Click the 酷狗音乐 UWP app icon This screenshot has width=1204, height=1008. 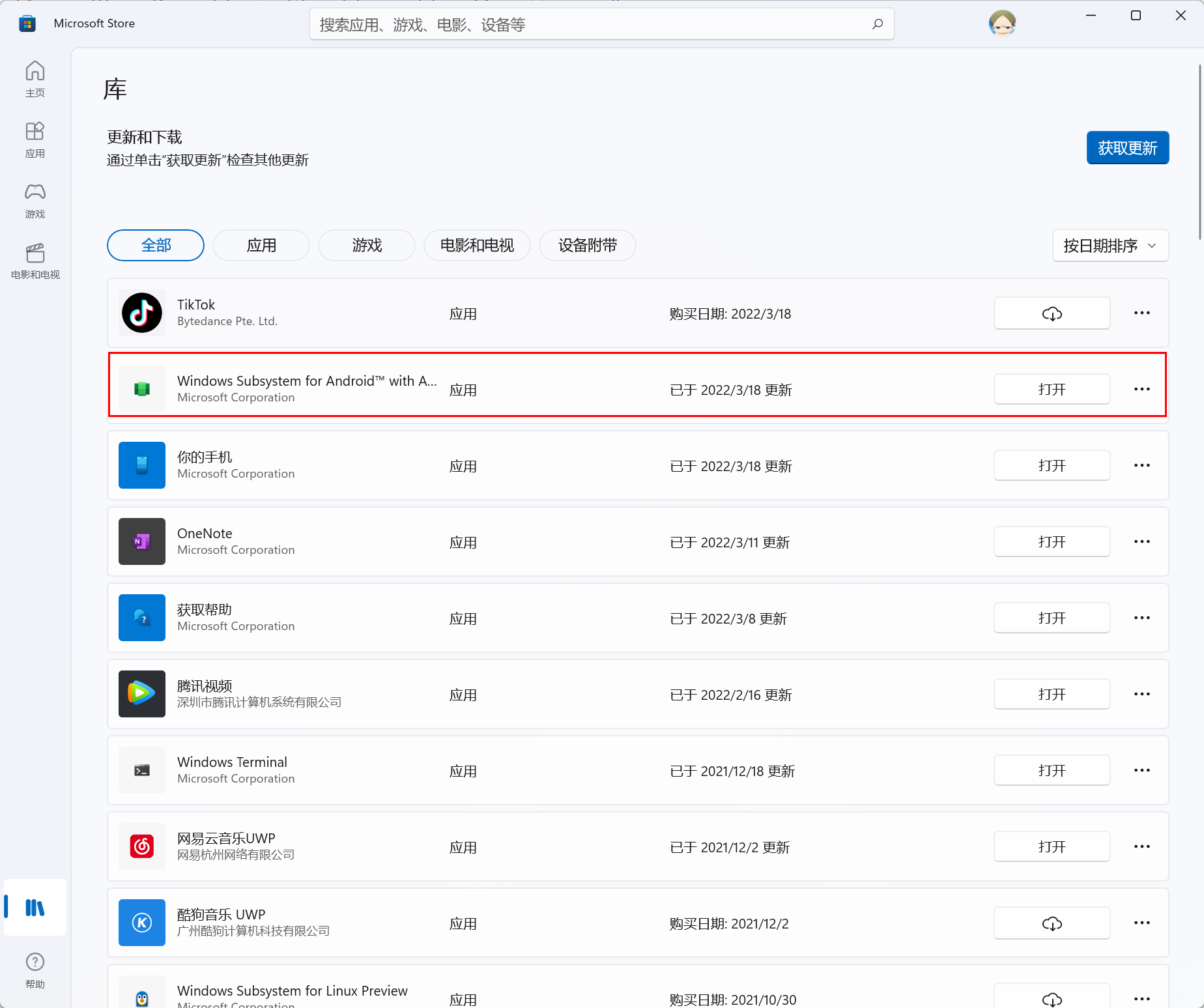(x=142, y=923)
